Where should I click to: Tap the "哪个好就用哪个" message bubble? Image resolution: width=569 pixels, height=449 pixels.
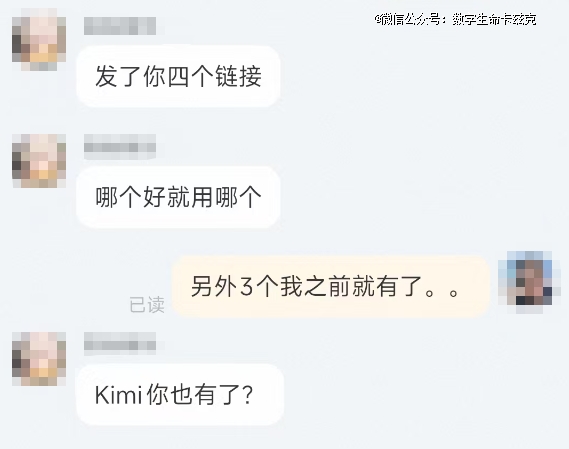tap(178, 197)
